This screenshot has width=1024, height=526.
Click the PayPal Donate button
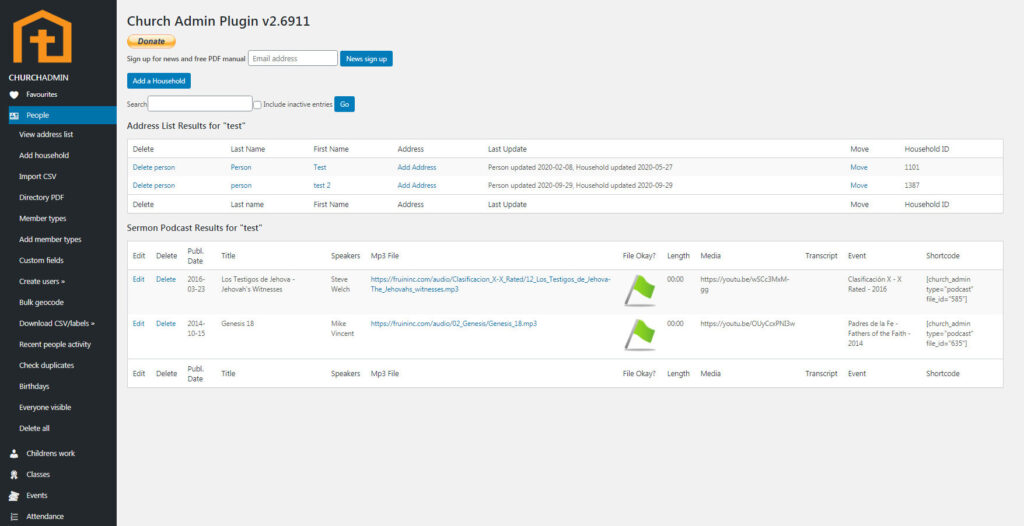151,41
